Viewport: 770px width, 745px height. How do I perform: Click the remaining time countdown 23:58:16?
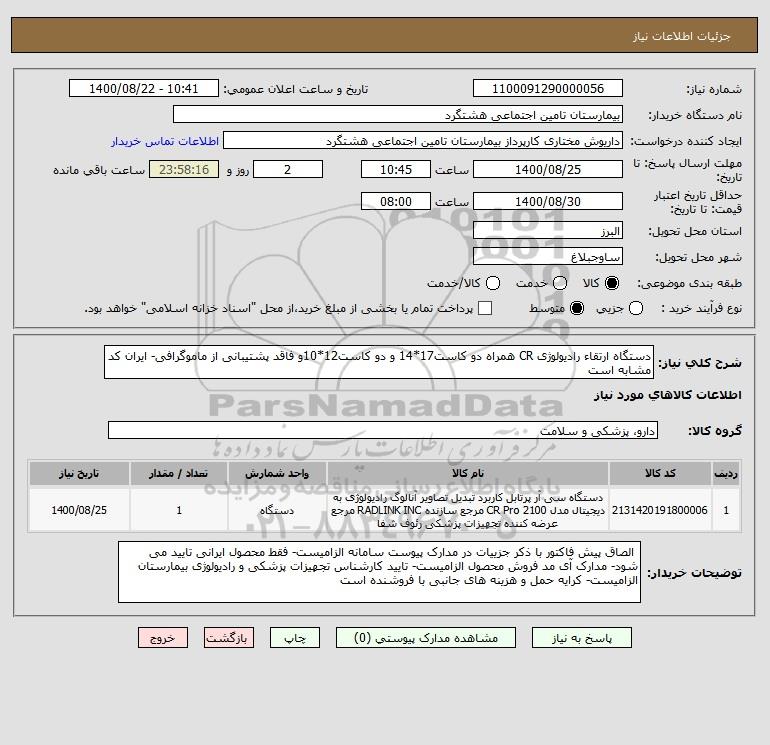click(184, 169)
